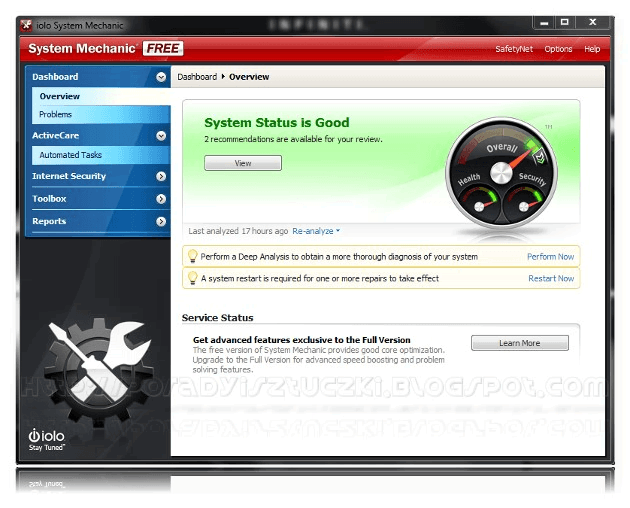Maximize the System Mechanic window

(x=565, y=23)
